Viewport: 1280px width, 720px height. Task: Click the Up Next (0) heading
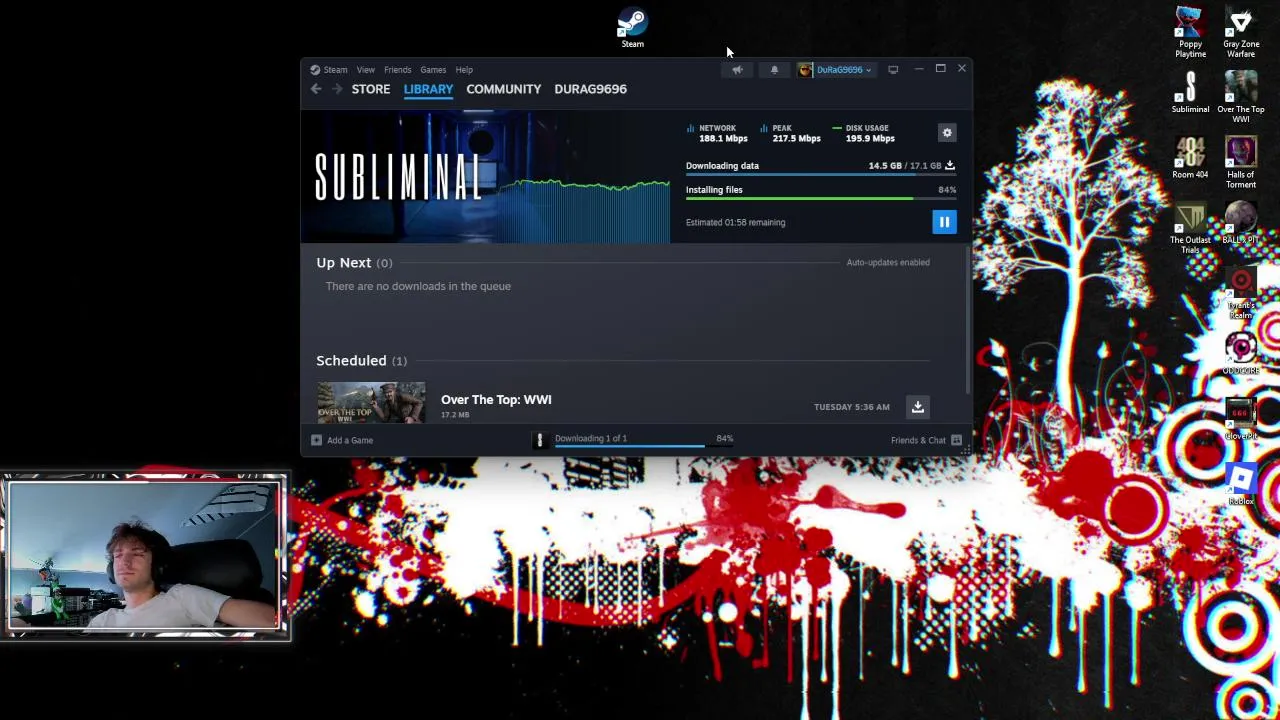tap(354, 263)
